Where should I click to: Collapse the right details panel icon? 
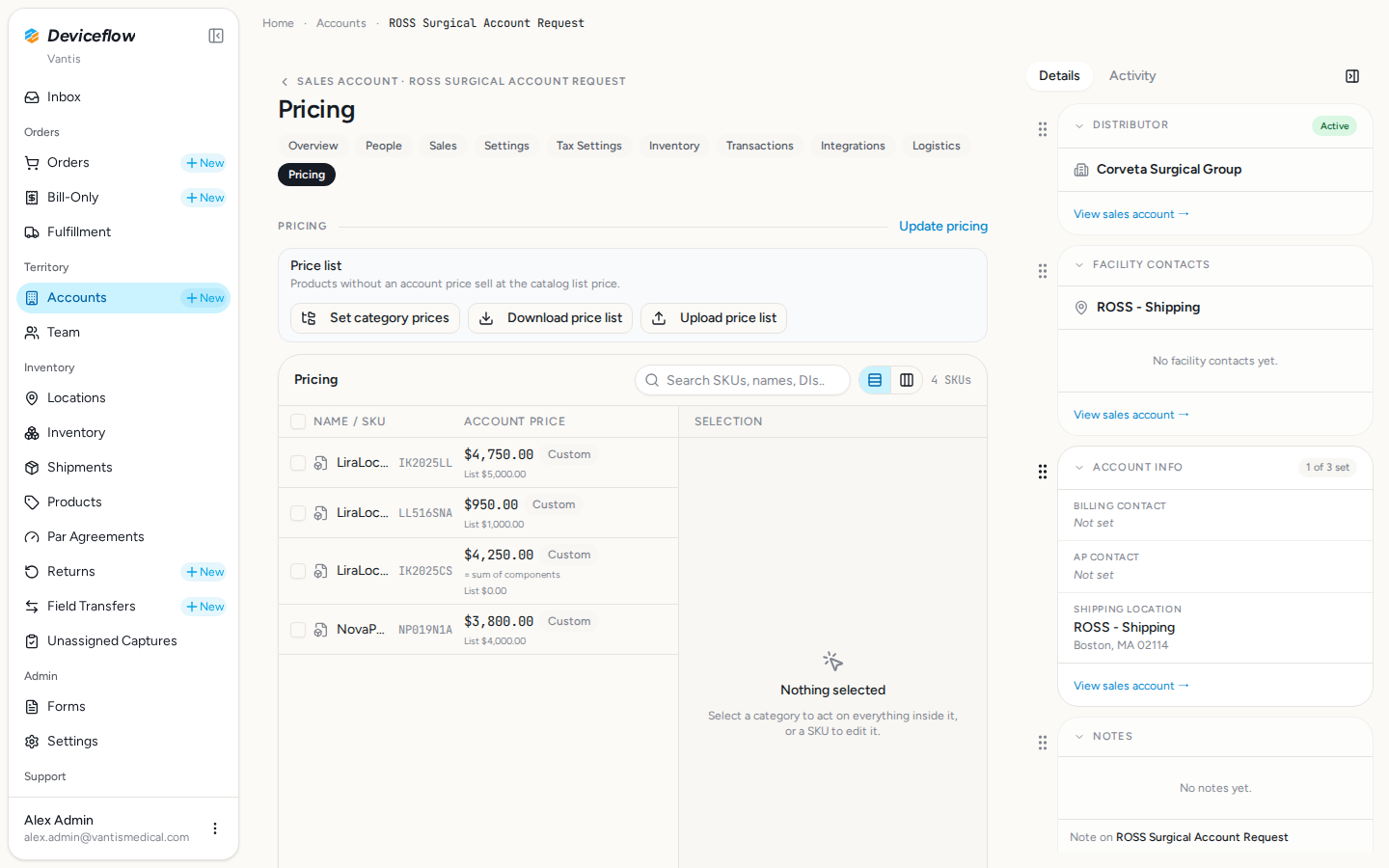pyautogui.click(x=1352, y=76)
